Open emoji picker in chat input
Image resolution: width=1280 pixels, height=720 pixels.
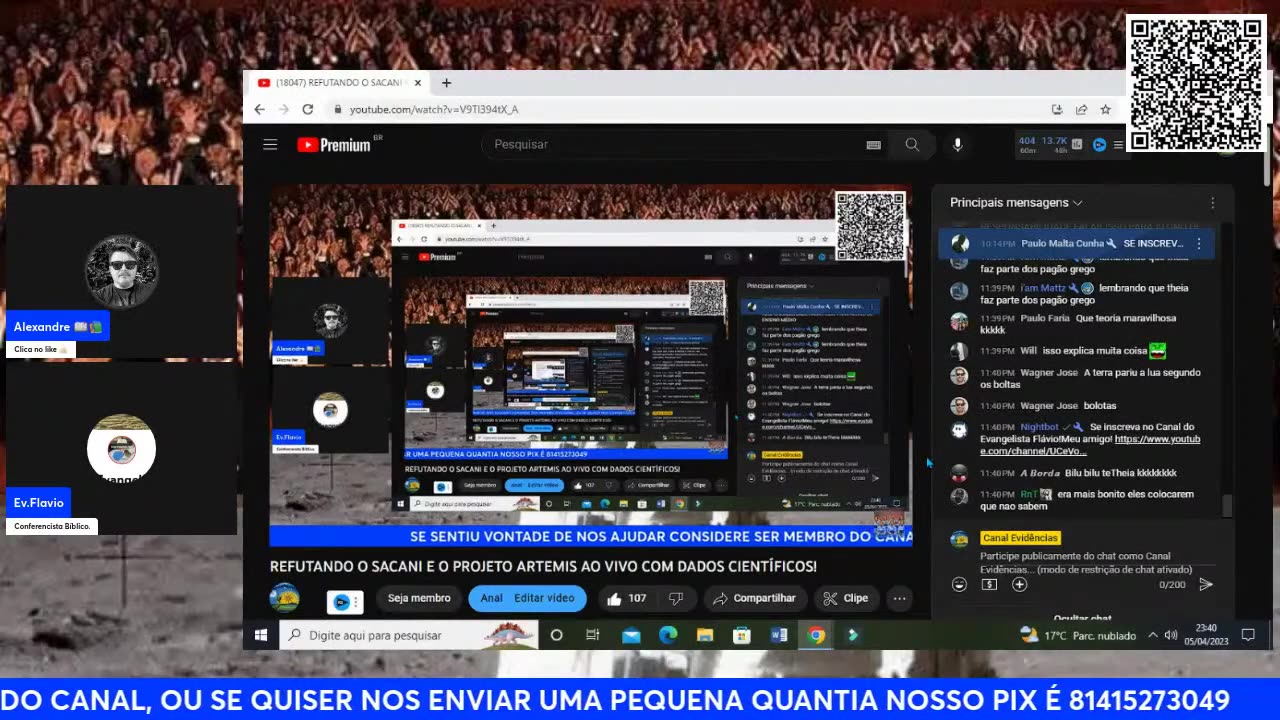click(x=960, y=584)
